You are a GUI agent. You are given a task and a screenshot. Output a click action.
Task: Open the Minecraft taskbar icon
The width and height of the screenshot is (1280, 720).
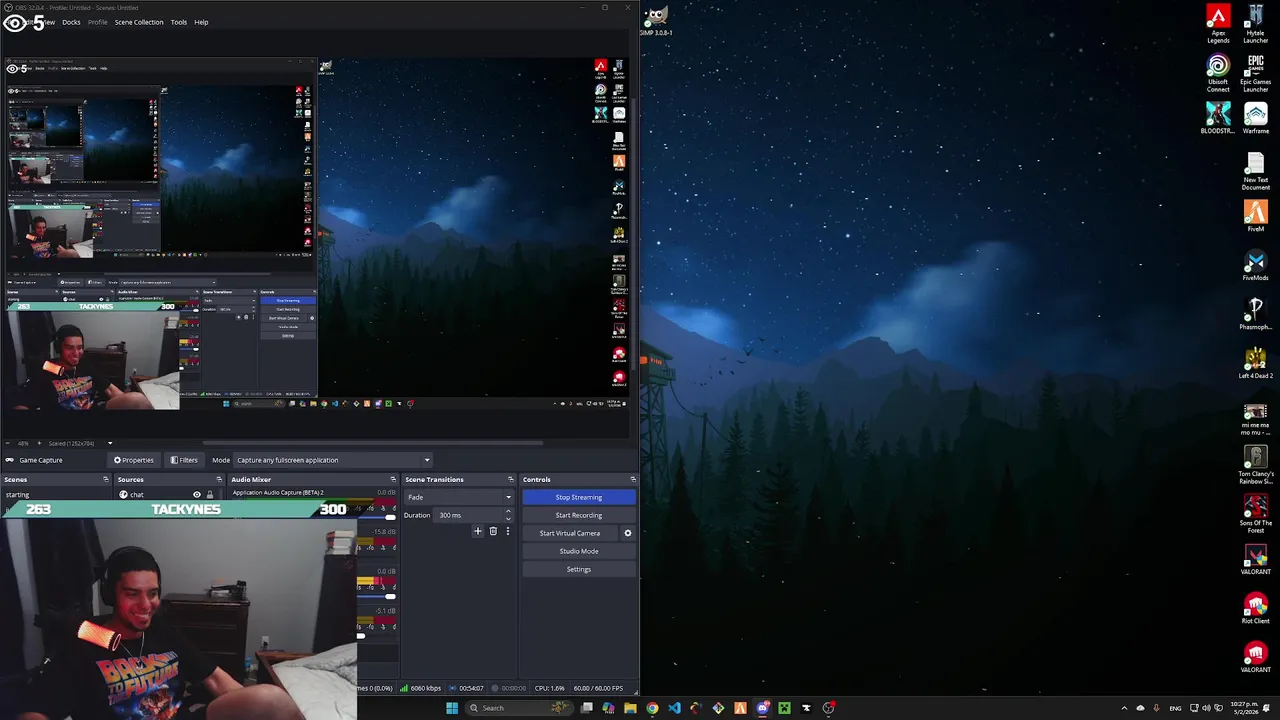pos(784,708)
